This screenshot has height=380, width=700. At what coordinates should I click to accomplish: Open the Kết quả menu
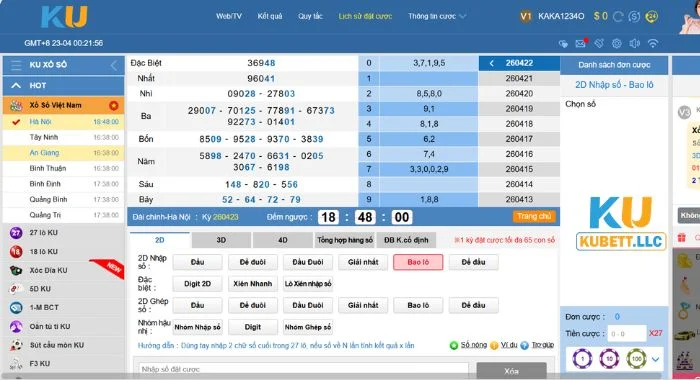[270, 16]
